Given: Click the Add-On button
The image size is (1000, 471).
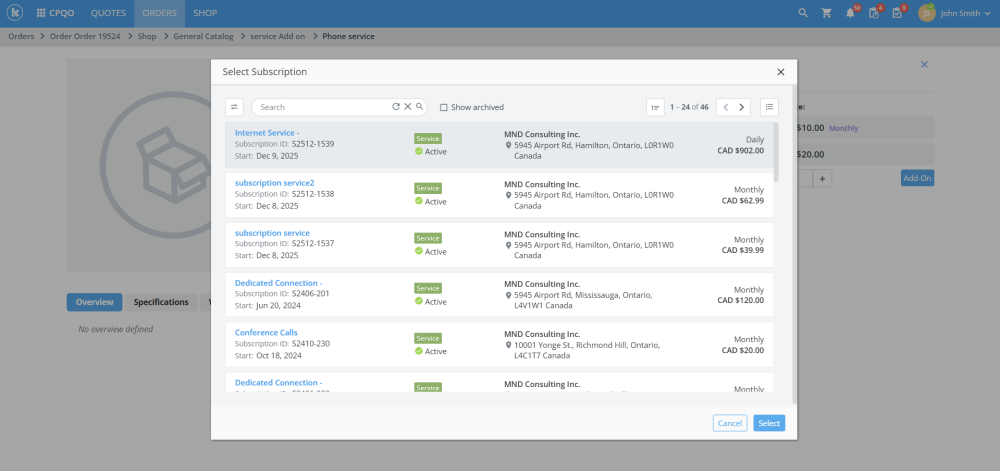Looking at the screenshot, I should [917, 178].
